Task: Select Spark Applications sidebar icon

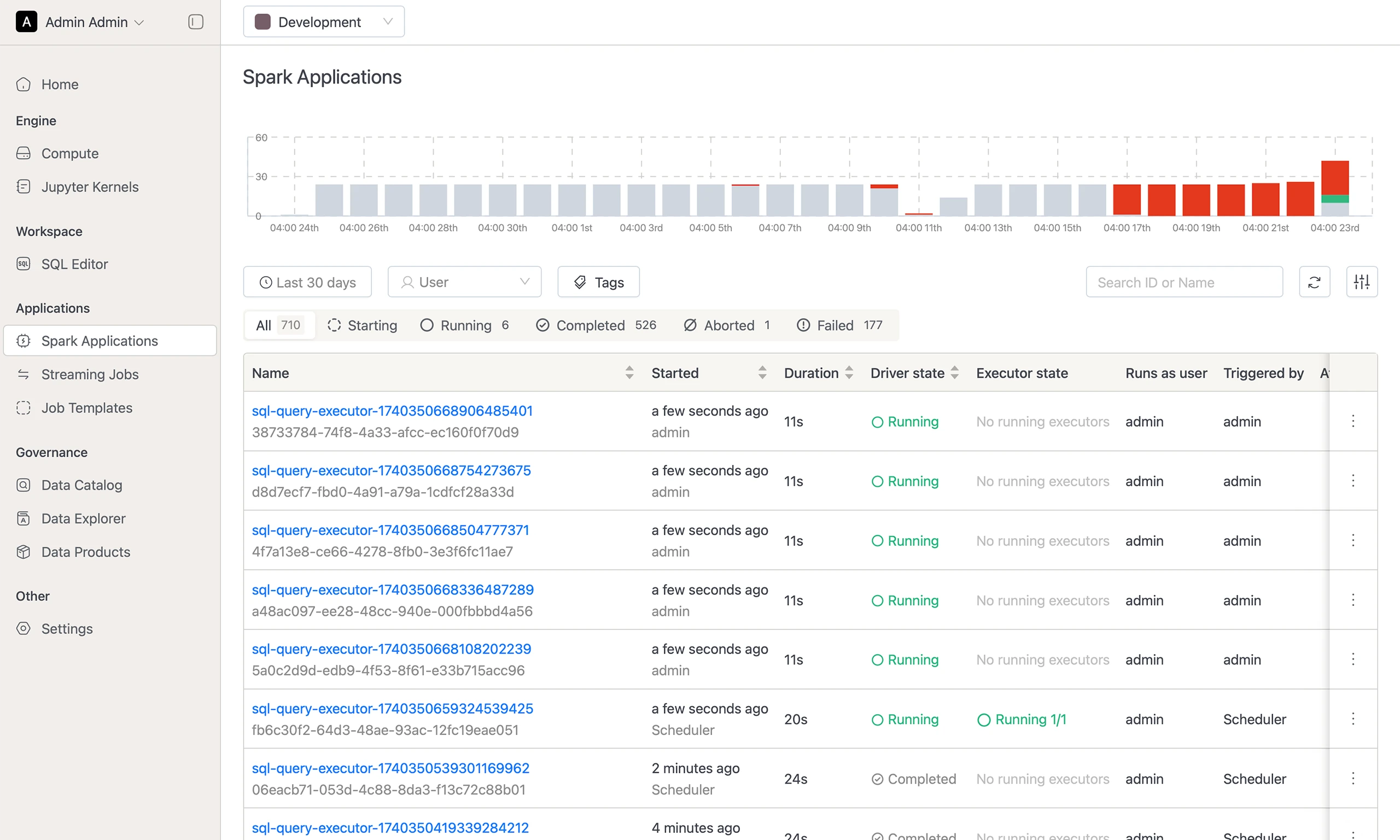Action: pos(23,341)
